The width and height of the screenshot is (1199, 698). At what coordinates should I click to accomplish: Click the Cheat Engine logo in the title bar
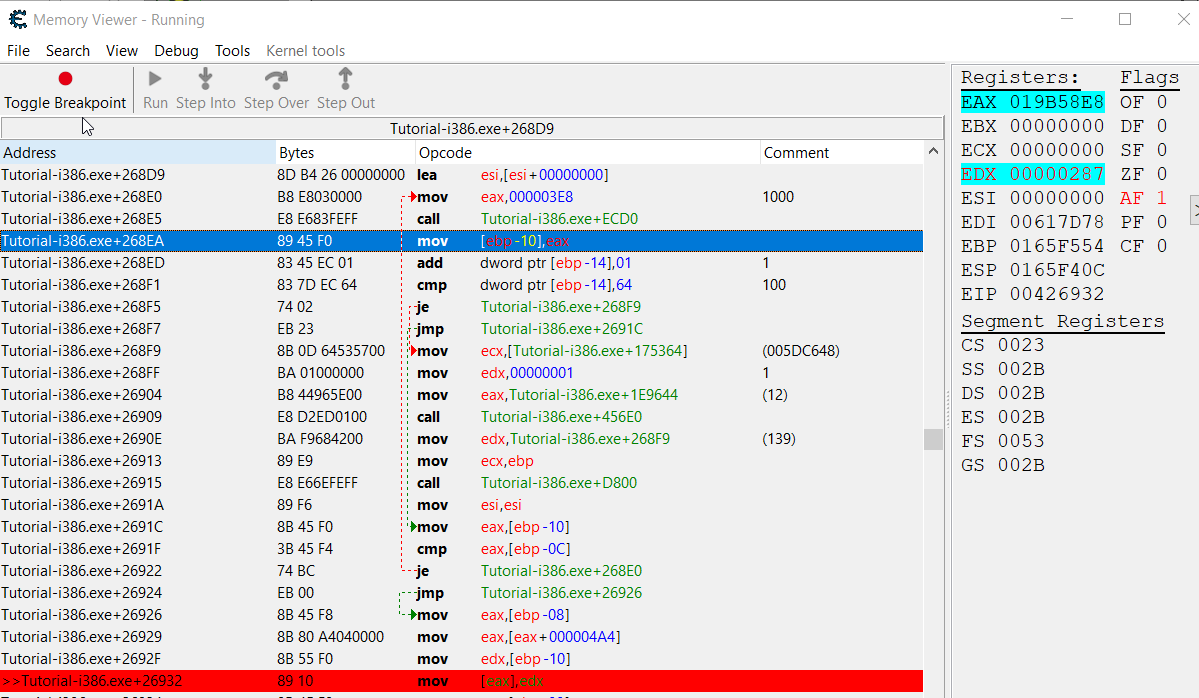coord(18,18)
